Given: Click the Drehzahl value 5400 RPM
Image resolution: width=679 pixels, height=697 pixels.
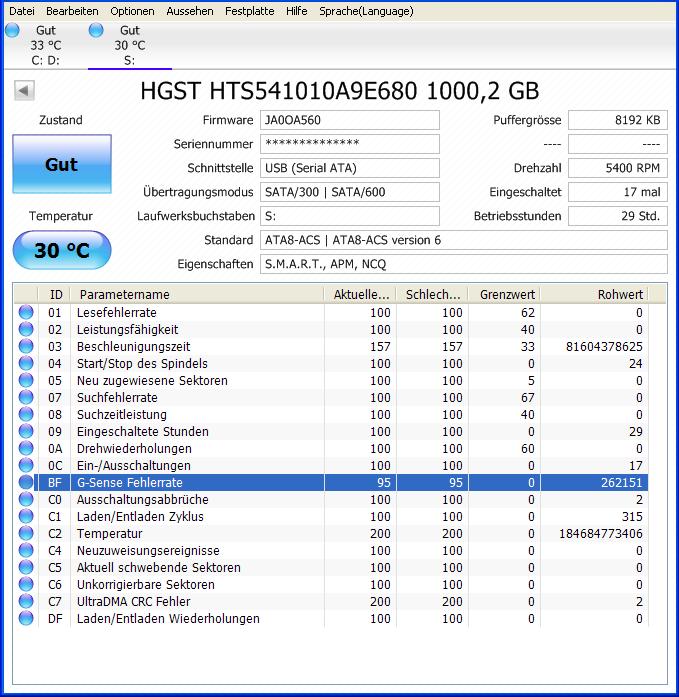Looking at the screenshot, I should pos(618,168).
